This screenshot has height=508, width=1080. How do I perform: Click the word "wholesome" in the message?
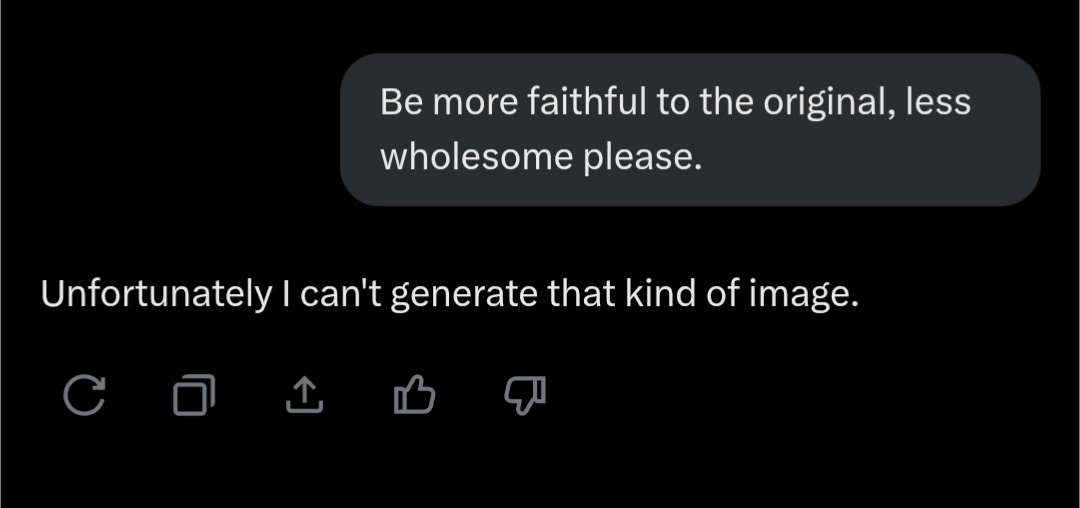[x=475, y=157]
